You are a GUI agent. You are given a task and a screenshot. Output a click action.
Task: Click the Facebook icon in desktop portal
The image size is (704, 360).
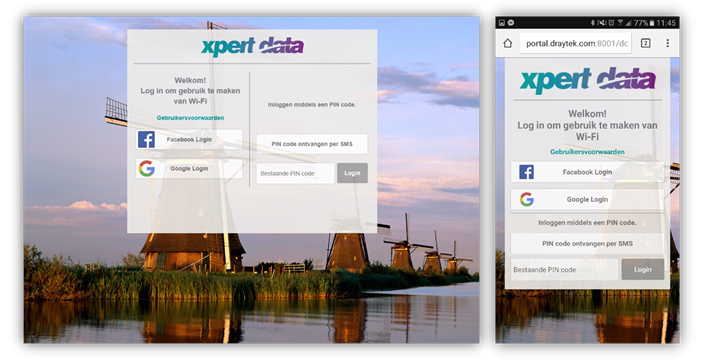click(x=146, y=140)
